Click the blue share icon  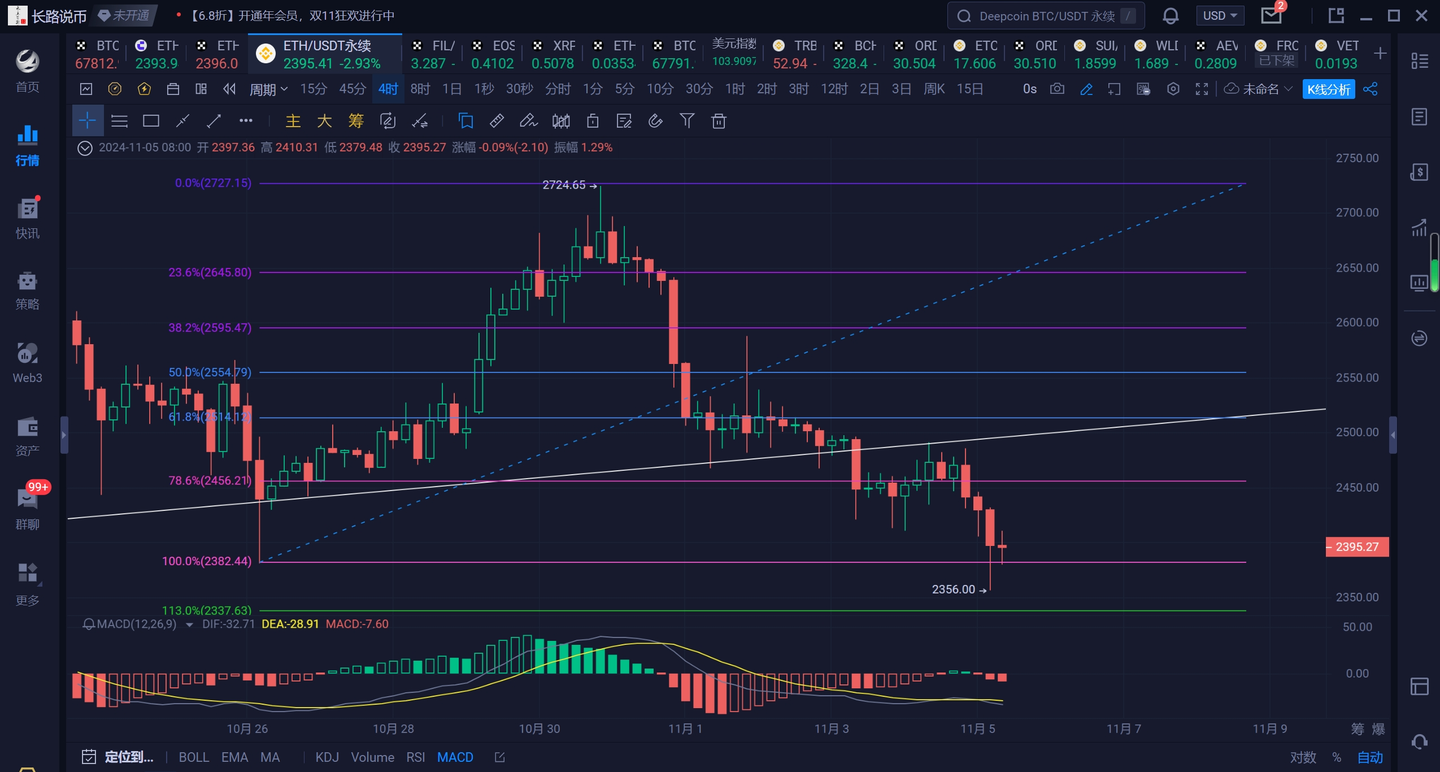(1370, 89)
